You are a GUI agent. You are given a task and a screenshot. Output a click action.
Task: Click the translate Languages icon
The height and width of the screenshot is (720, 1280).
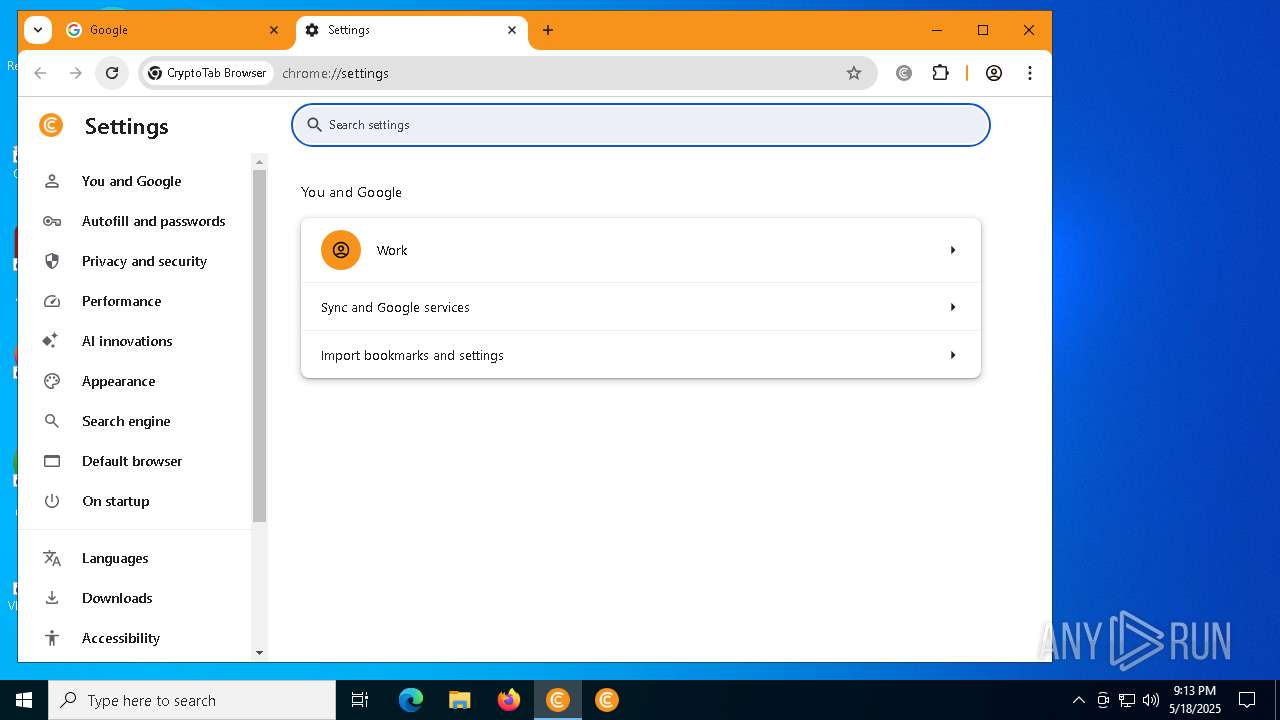[52, 558]
